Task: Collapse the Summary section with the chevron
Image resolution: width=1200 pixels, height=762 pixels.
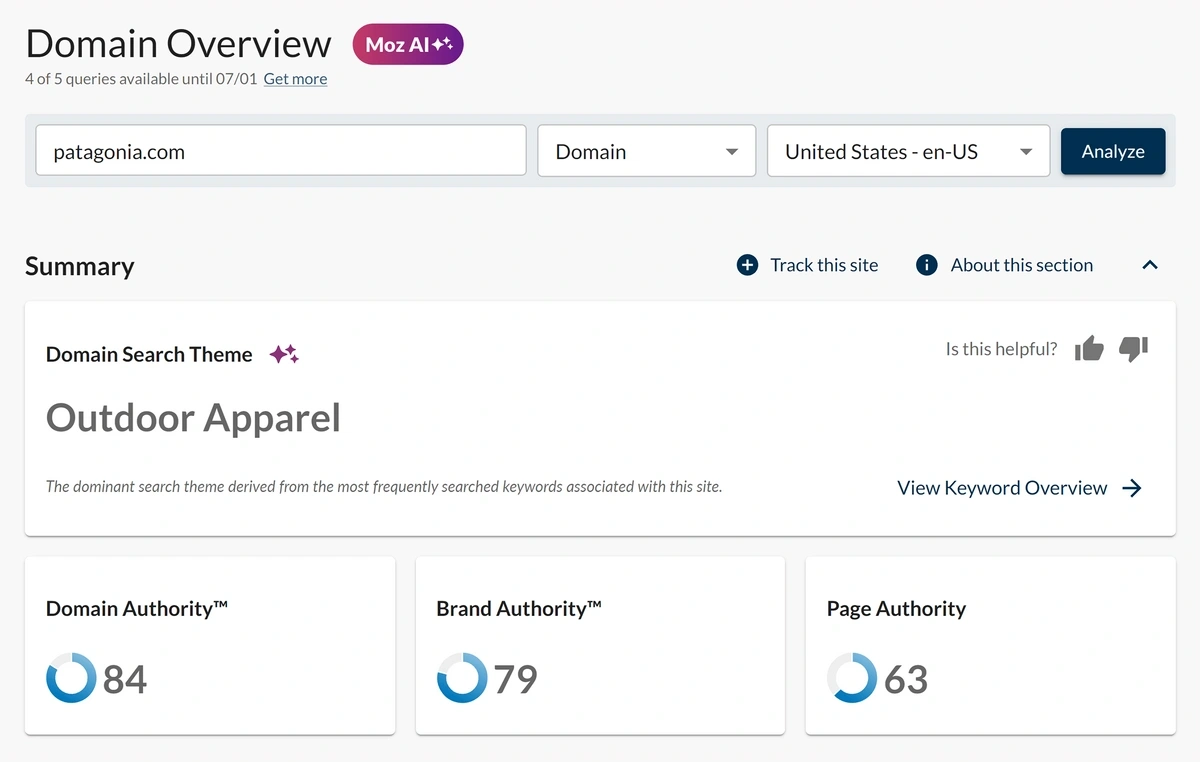Action: point(1150,265)
